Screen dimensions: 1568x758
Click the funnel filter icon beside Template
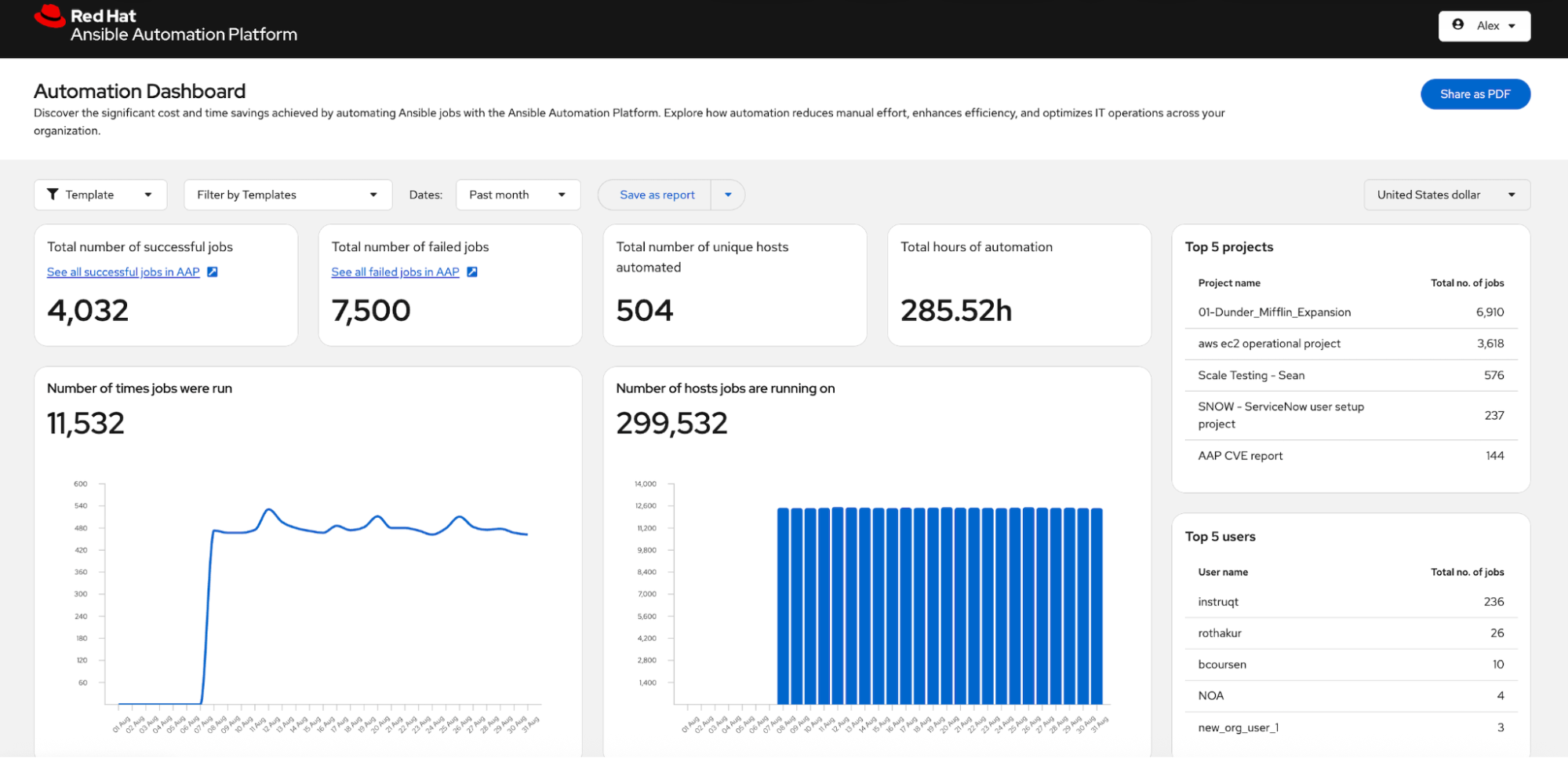(53, 195)
